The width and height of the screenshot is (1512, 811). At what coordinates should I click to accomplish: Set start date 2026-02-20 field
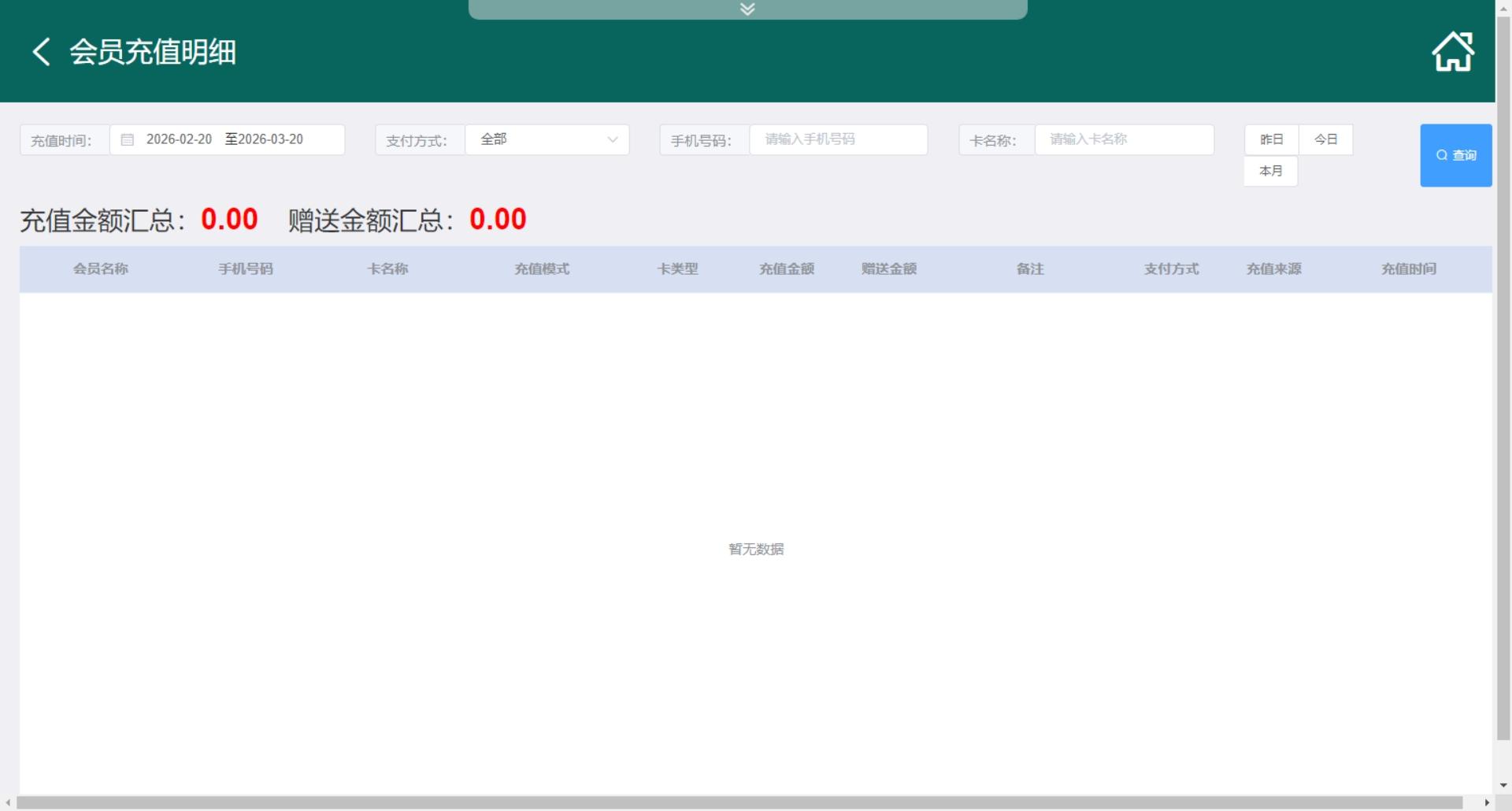[179, 139]
